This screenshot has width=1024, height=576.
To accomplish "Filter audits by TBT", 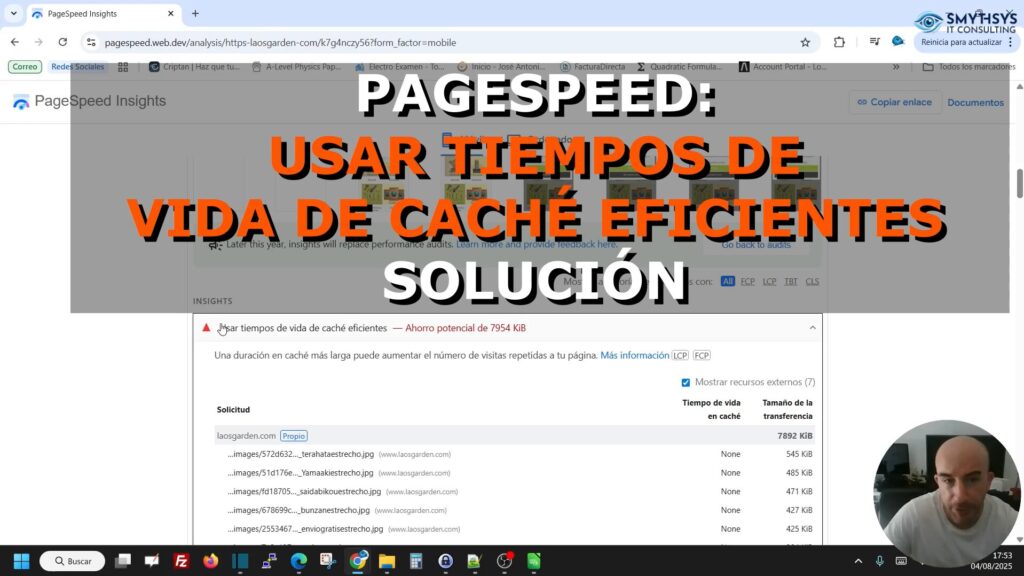I will 791,281.
